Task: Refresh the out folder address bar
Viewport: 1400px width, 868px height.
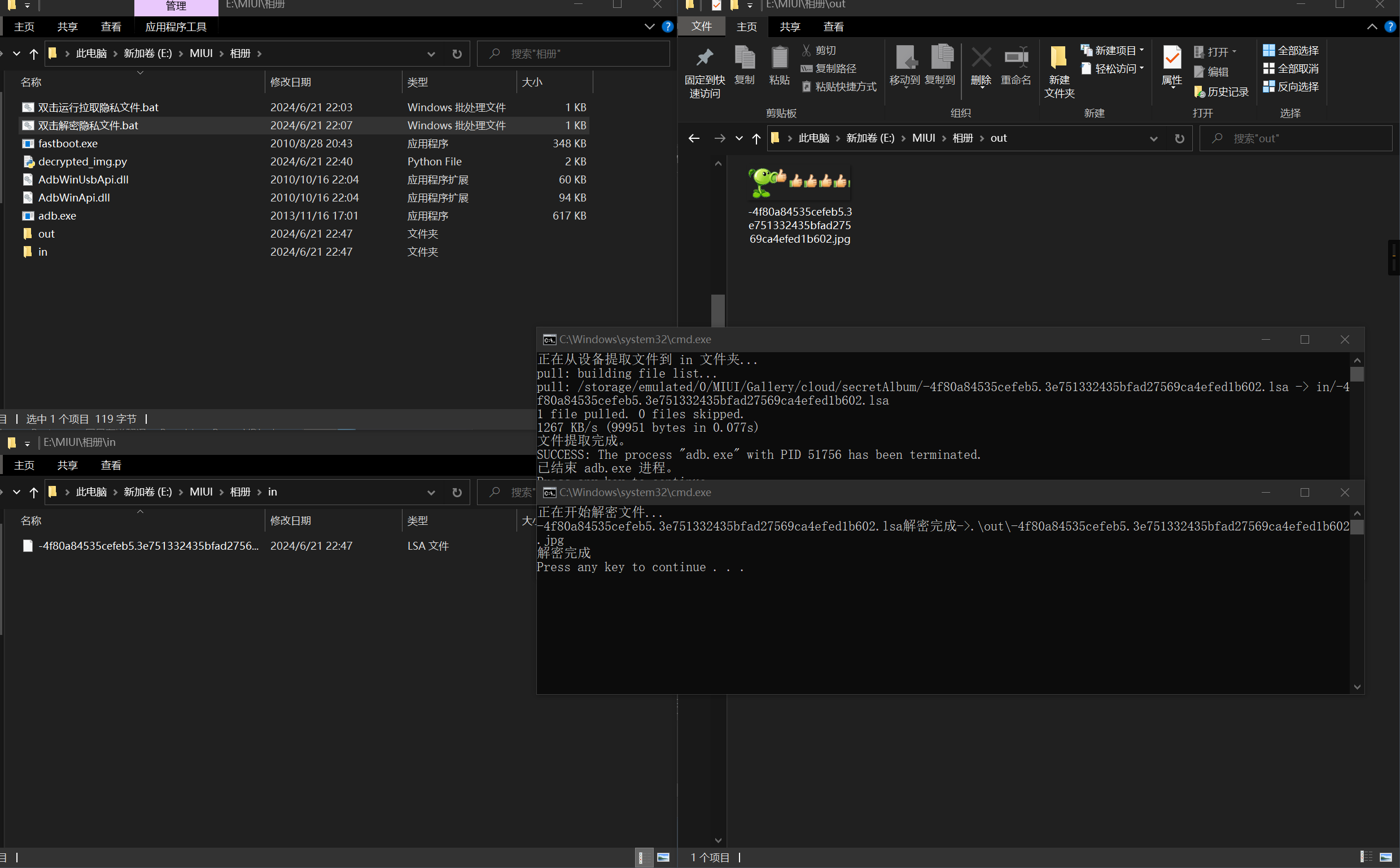Action: (1179, 138)
